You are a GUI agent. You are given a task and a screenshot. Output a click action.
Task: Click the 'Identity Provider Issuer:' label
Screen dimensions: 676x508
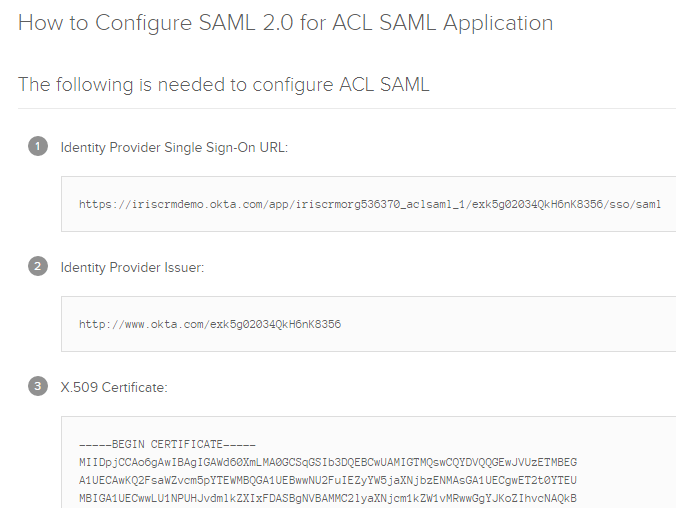tap(132, 267)
